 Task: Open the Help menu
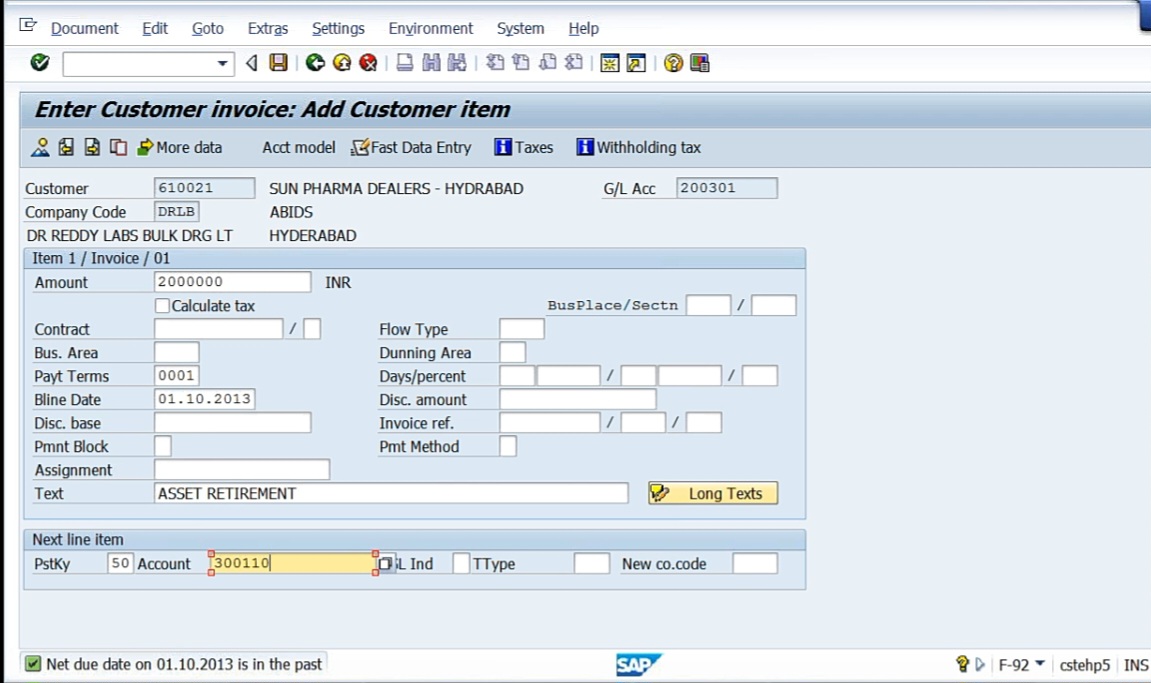(584, 29)
